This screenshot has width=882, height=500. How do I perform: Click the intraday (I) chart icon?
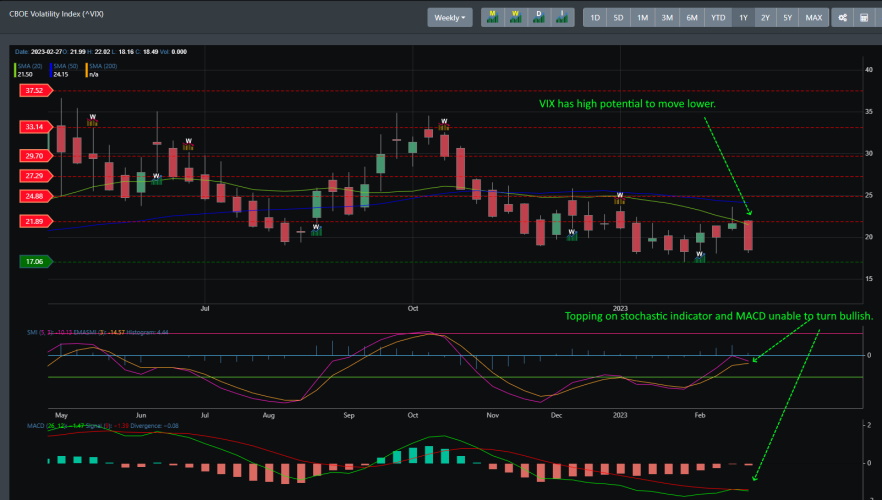pos(562,17)
